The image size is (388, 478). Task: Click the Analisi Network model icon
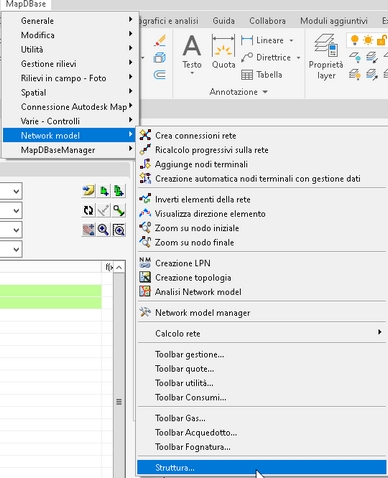point(145,291)
